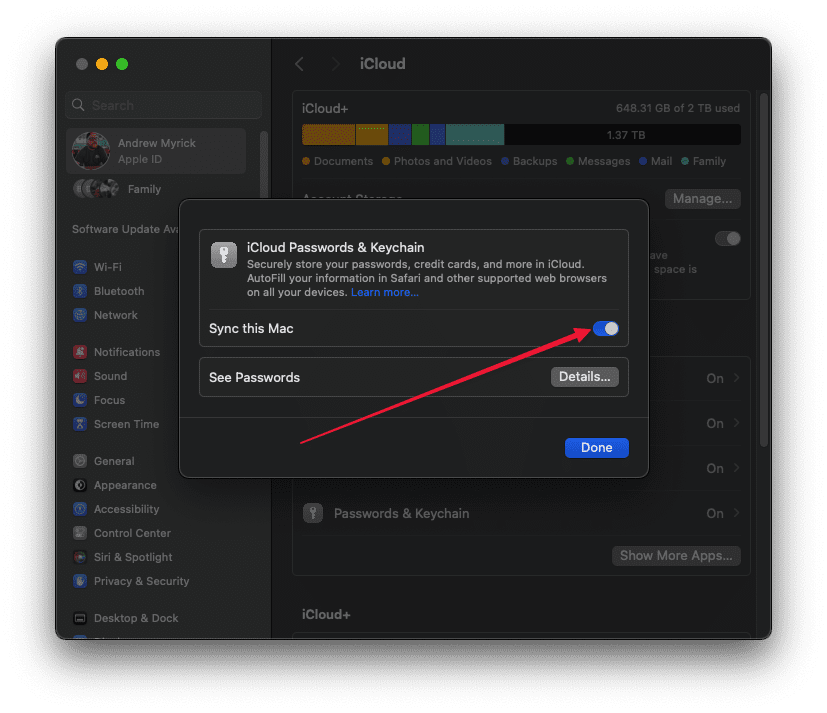Click the Notifications label
This screenshot has height=713, width=827.
[x=127, y=352]
